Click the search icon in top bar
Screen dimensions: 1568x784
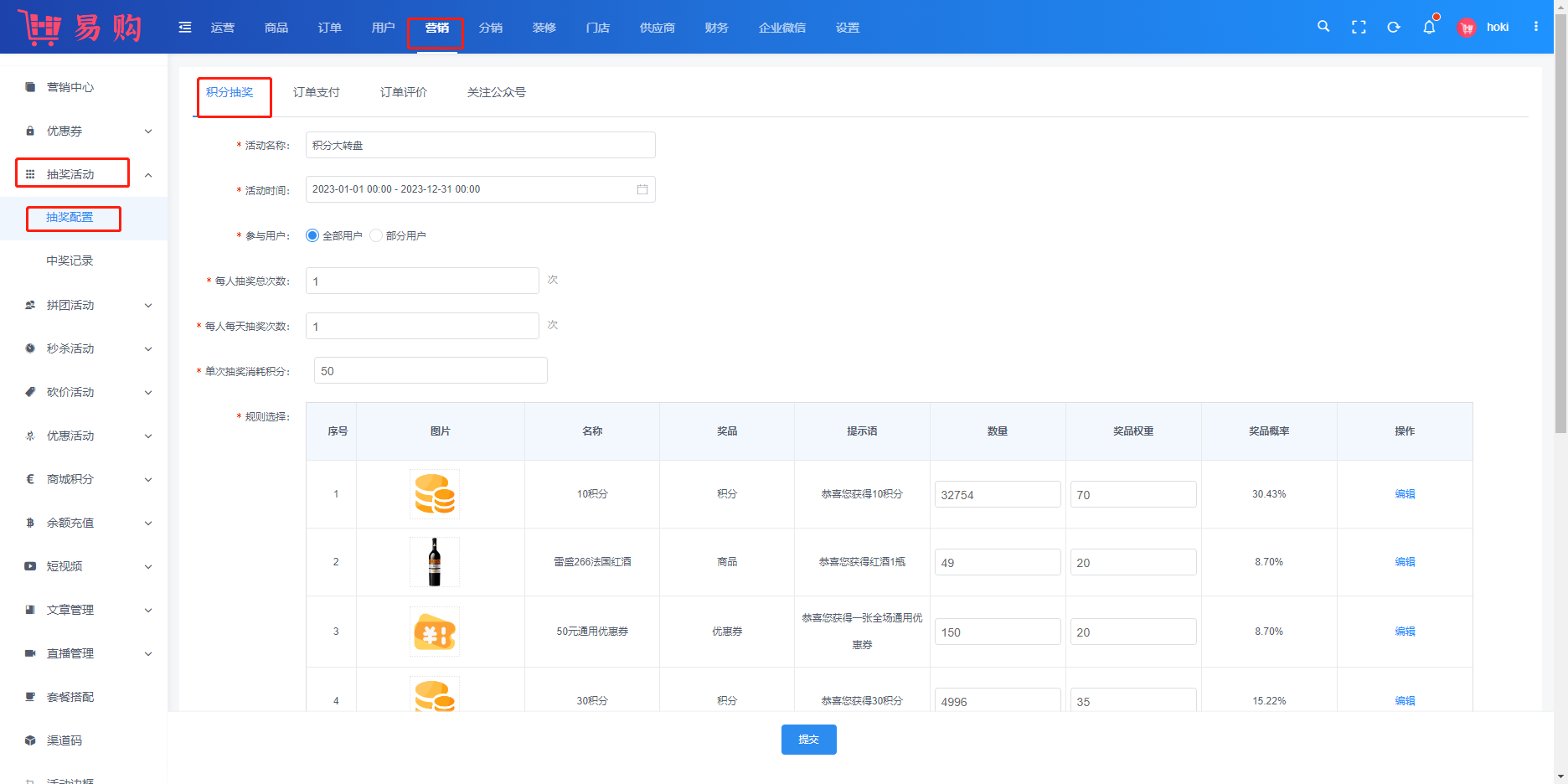coord(1323,27)
